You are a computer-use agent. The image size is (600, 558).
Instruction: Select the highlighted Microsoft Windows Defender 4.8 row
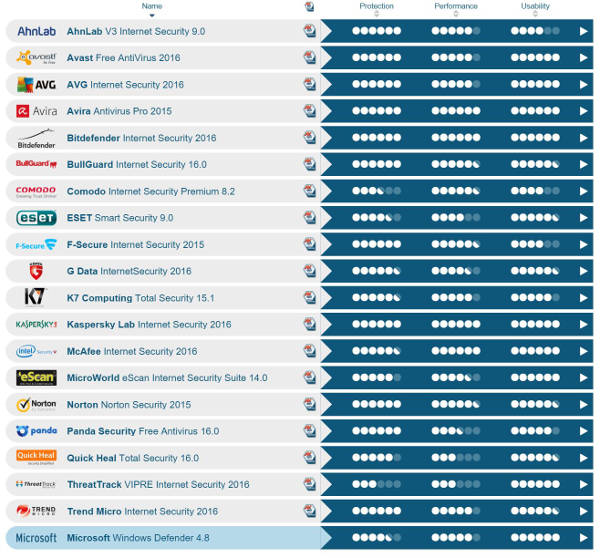[200, 537]
